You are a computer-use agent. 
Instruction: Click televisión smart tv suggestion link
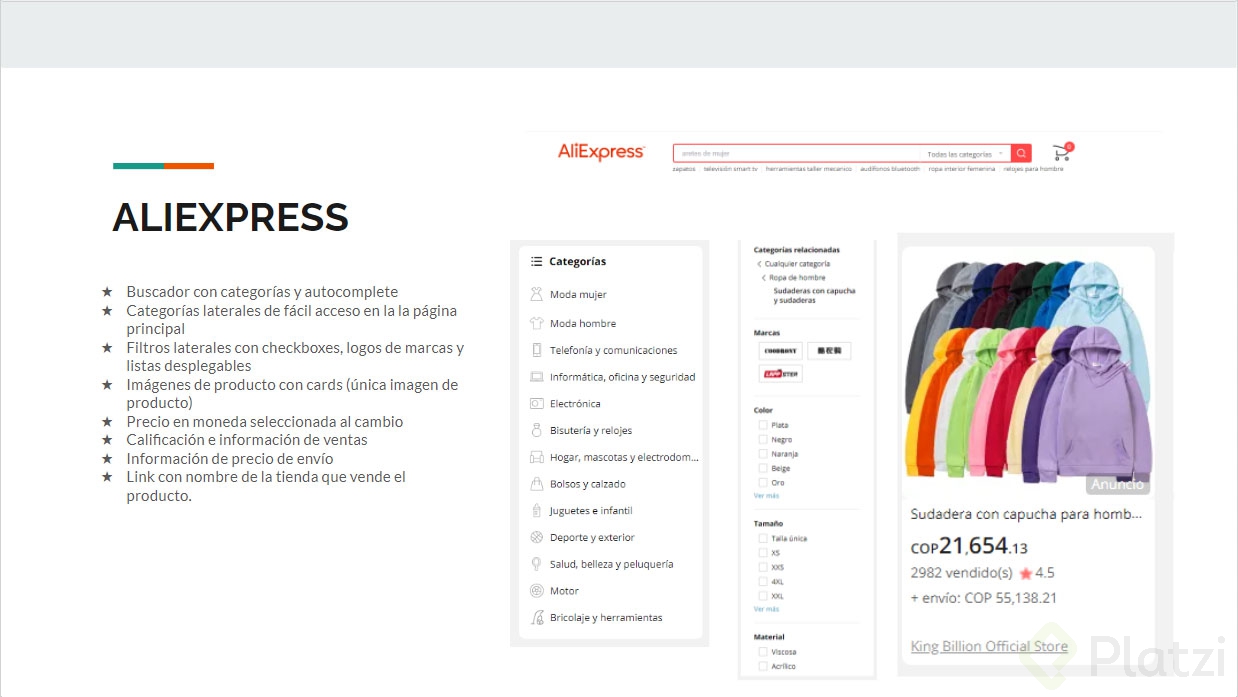[730, 169]
